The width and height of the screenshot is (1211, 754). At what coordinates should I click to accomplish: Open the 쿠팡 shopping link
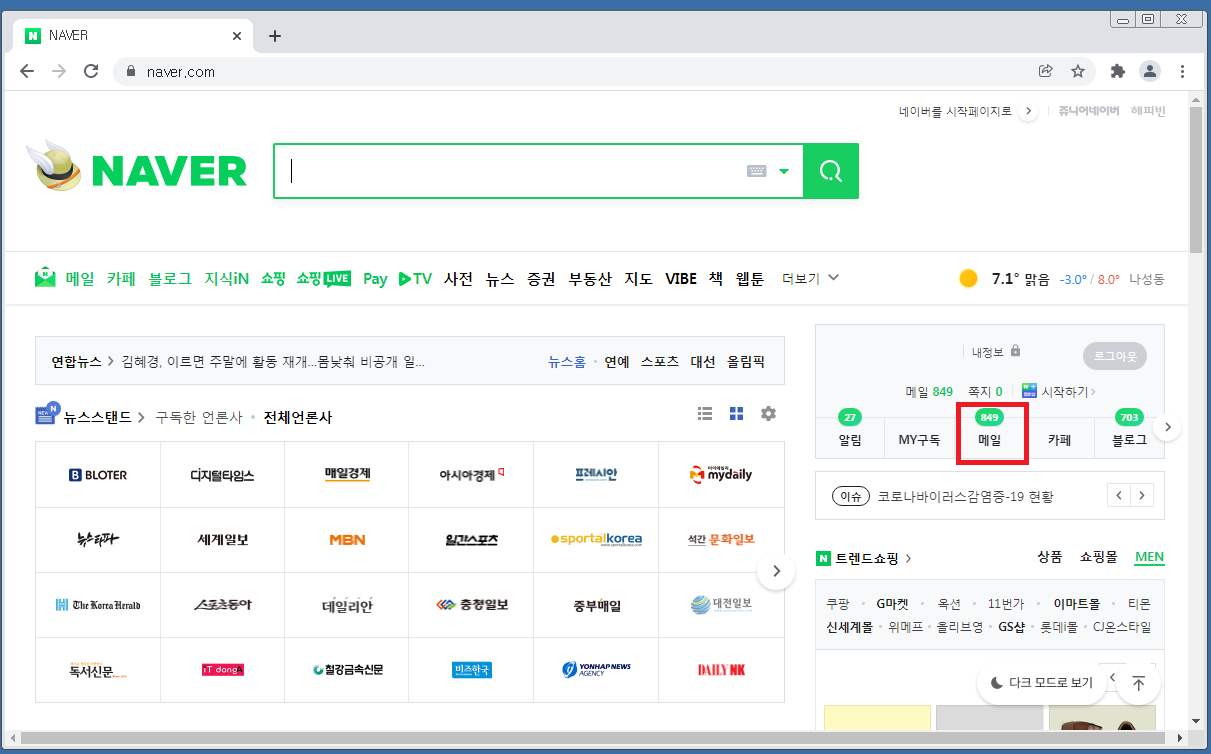838,604
